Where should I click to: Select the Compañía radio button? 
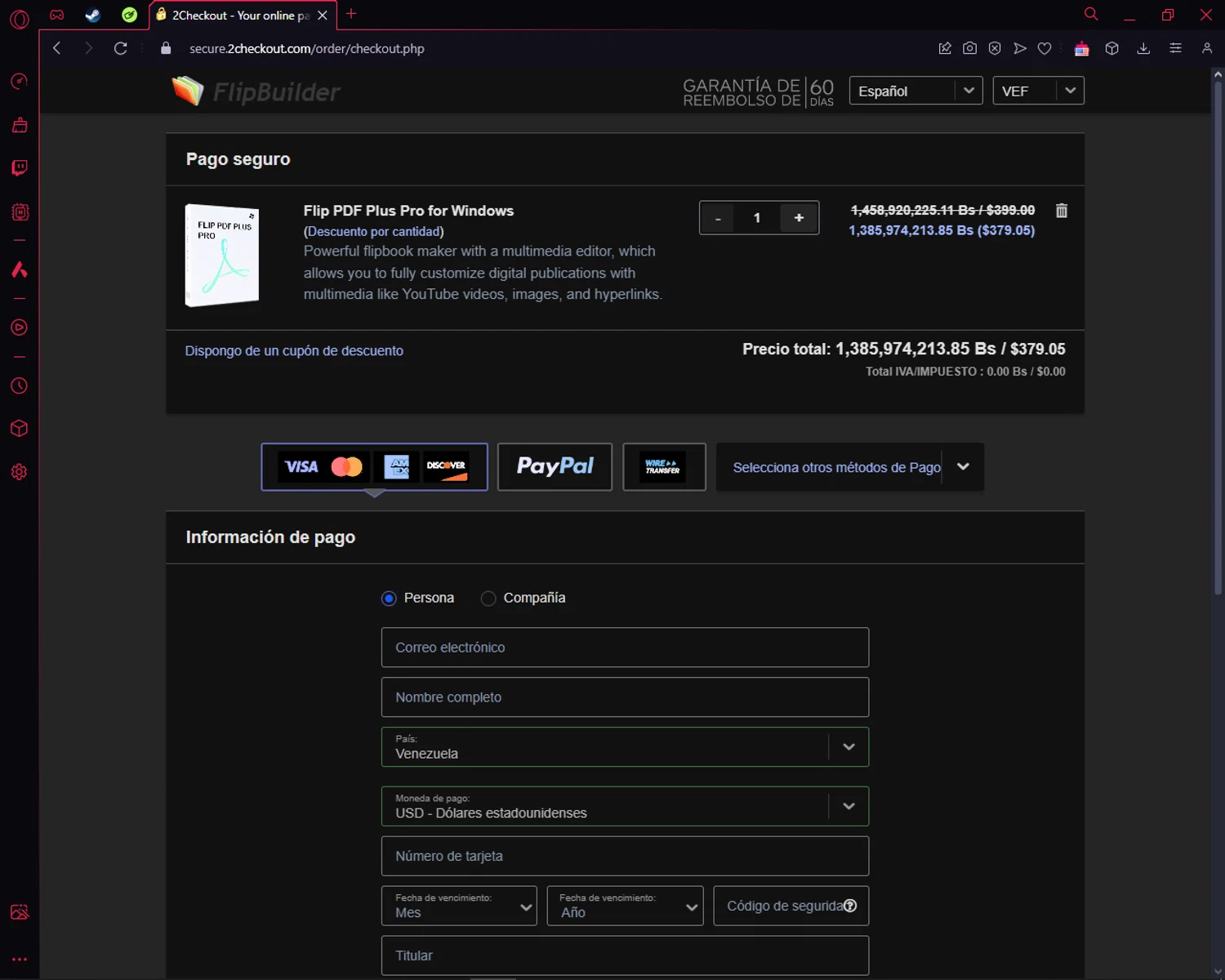(488, 599)
